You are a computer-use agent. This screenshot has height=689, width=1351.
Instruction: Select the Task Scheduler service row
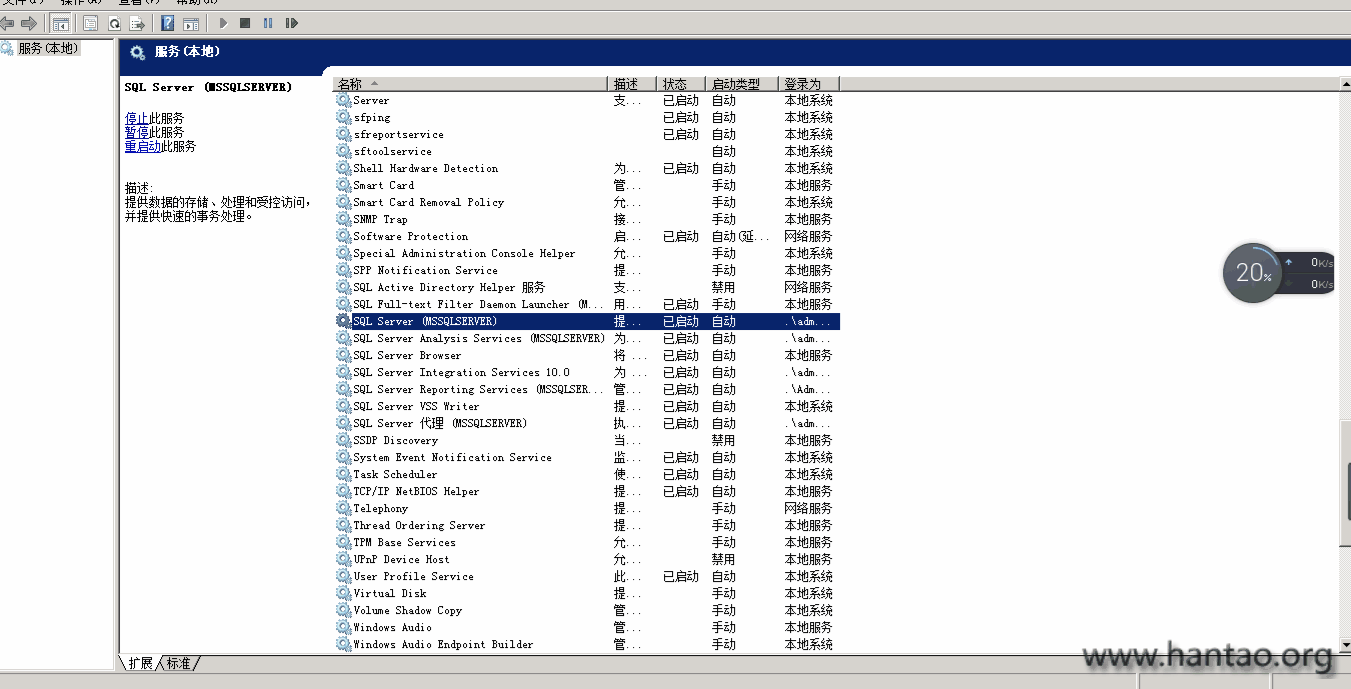[395, 474]
